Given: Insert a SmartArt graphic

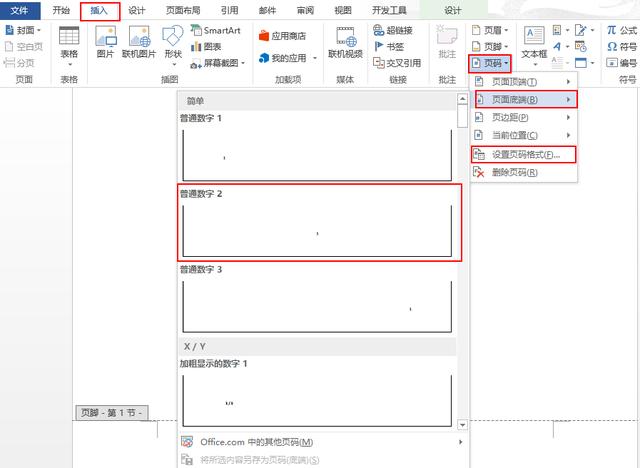Looking at the screenshot, I should tap(216, 30).
